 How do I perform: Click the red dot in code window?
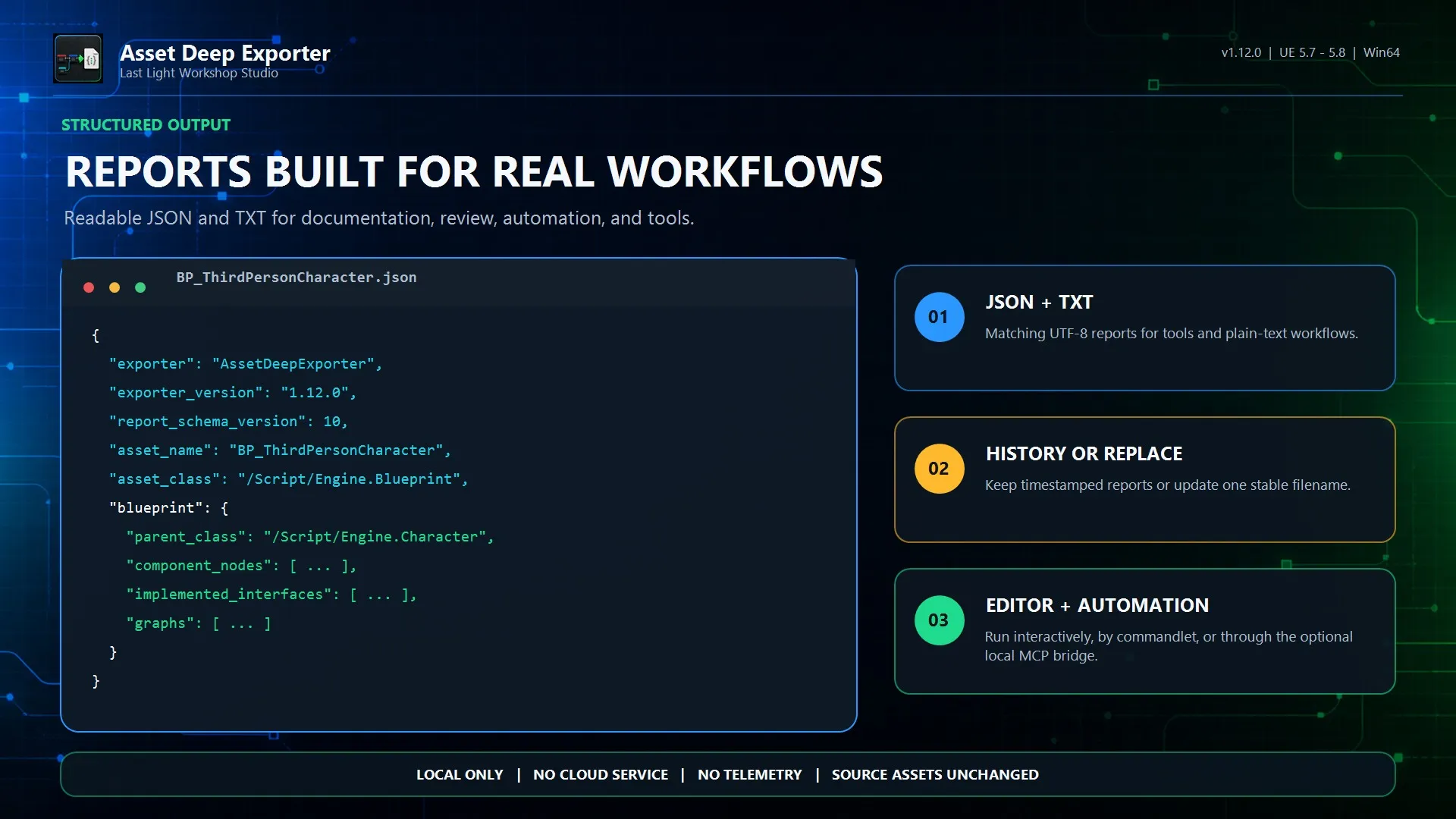[89, 287]
